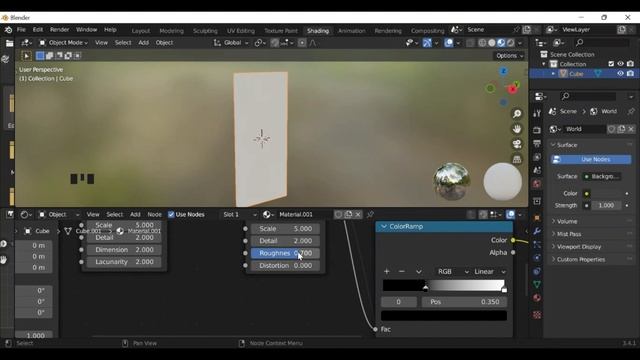Open the Object Mode dropdown
Viewport: 640px width, 360px height.
[64, 43]
